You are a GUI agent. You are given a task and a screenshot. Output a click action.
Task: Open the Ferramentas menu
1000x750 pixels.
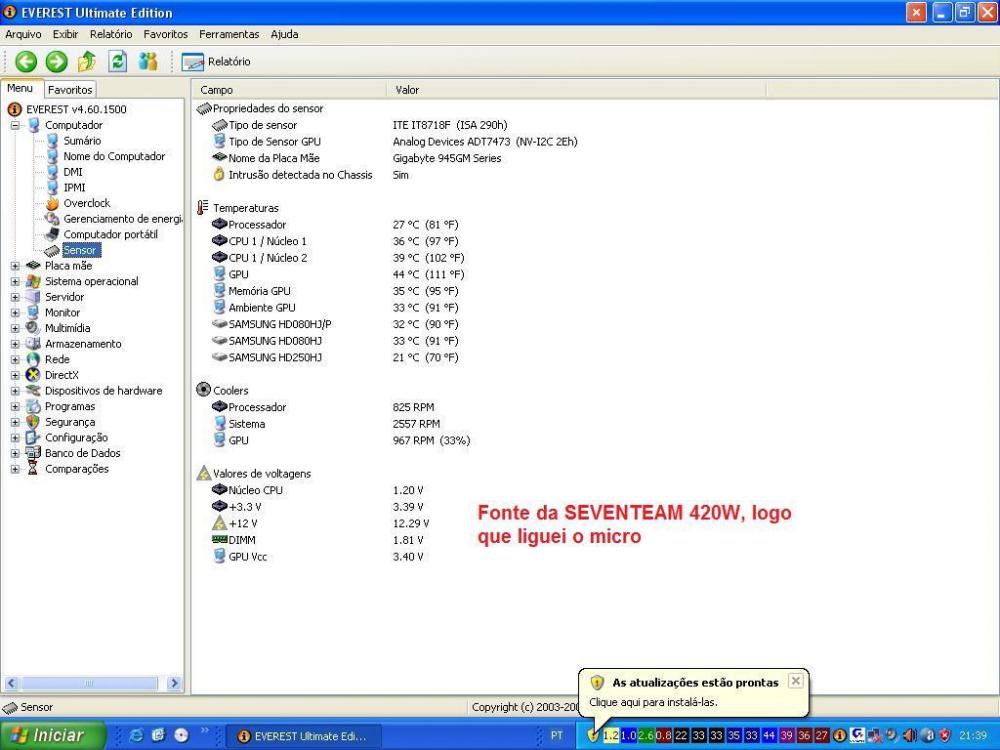click(229, 34)
